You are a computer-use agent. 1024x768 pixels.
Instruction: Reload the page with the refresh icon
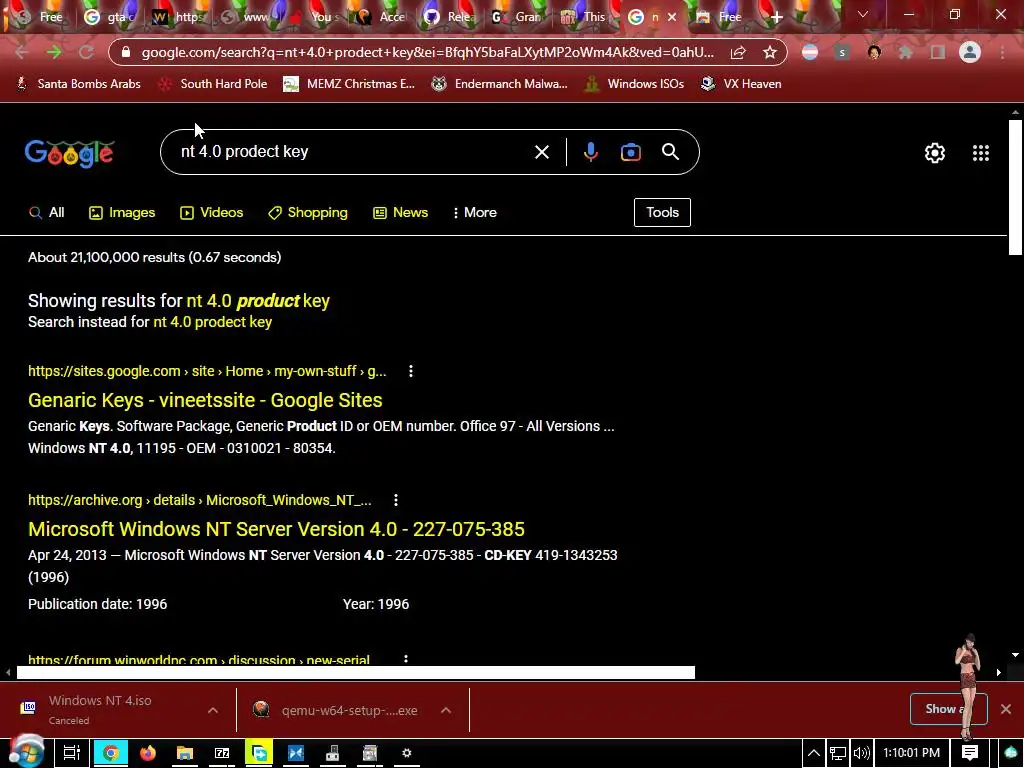tap(86, 52)
